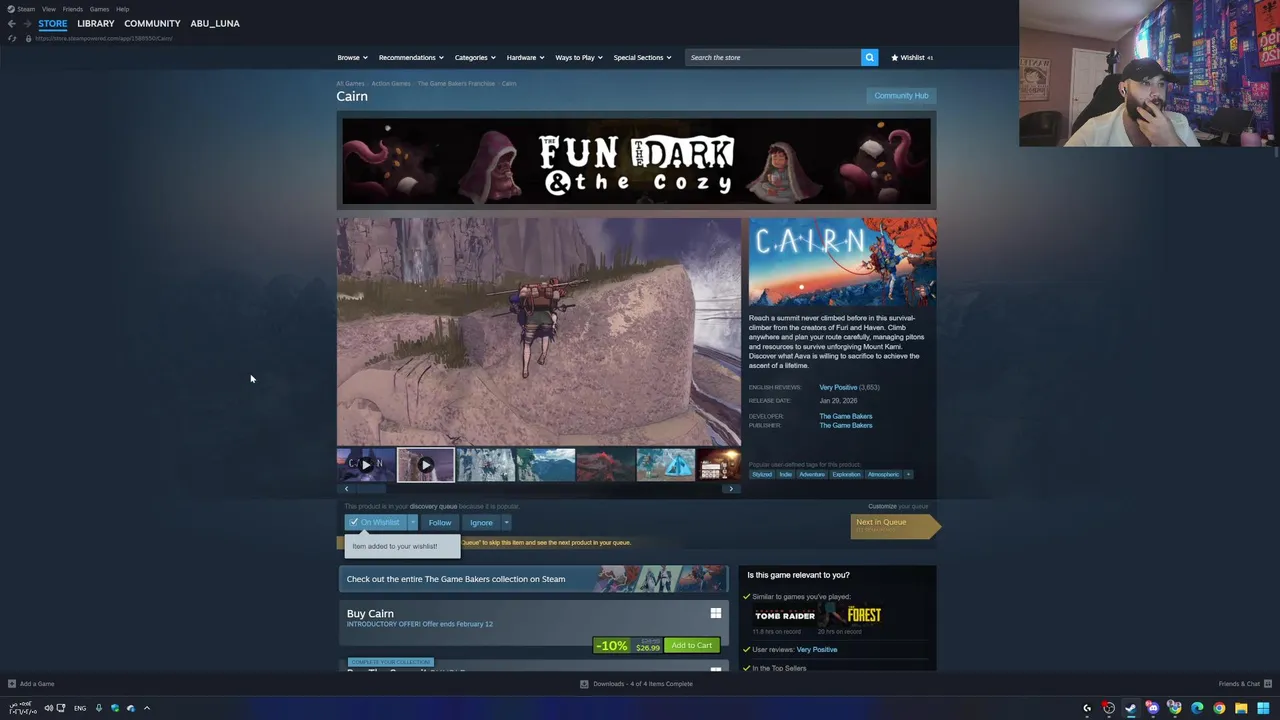Viewport: 1280px width, 720px height.
Task: Click the Windows platform icon beside Buy Cairn
Action: pyautogui.click(x=715, y=613)
